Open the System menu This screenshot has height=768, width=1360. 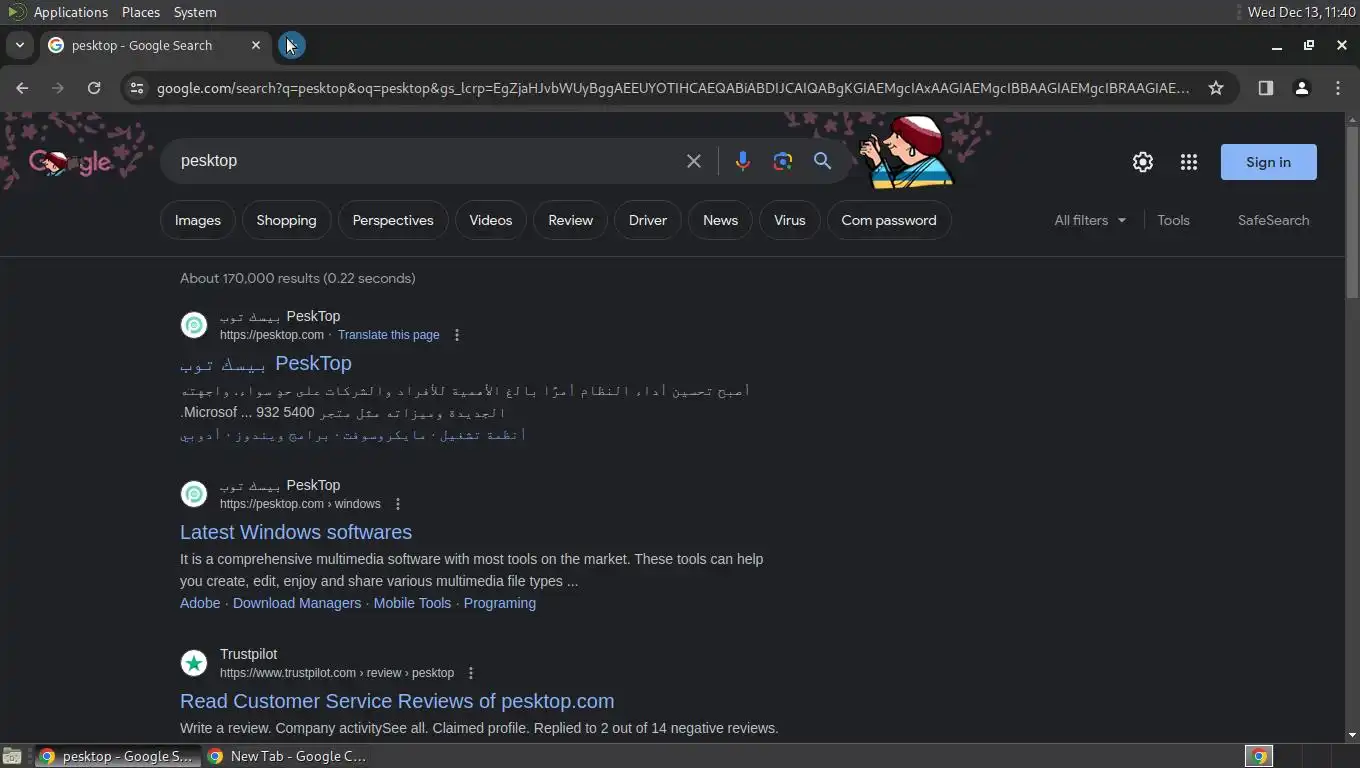[195, 12]
